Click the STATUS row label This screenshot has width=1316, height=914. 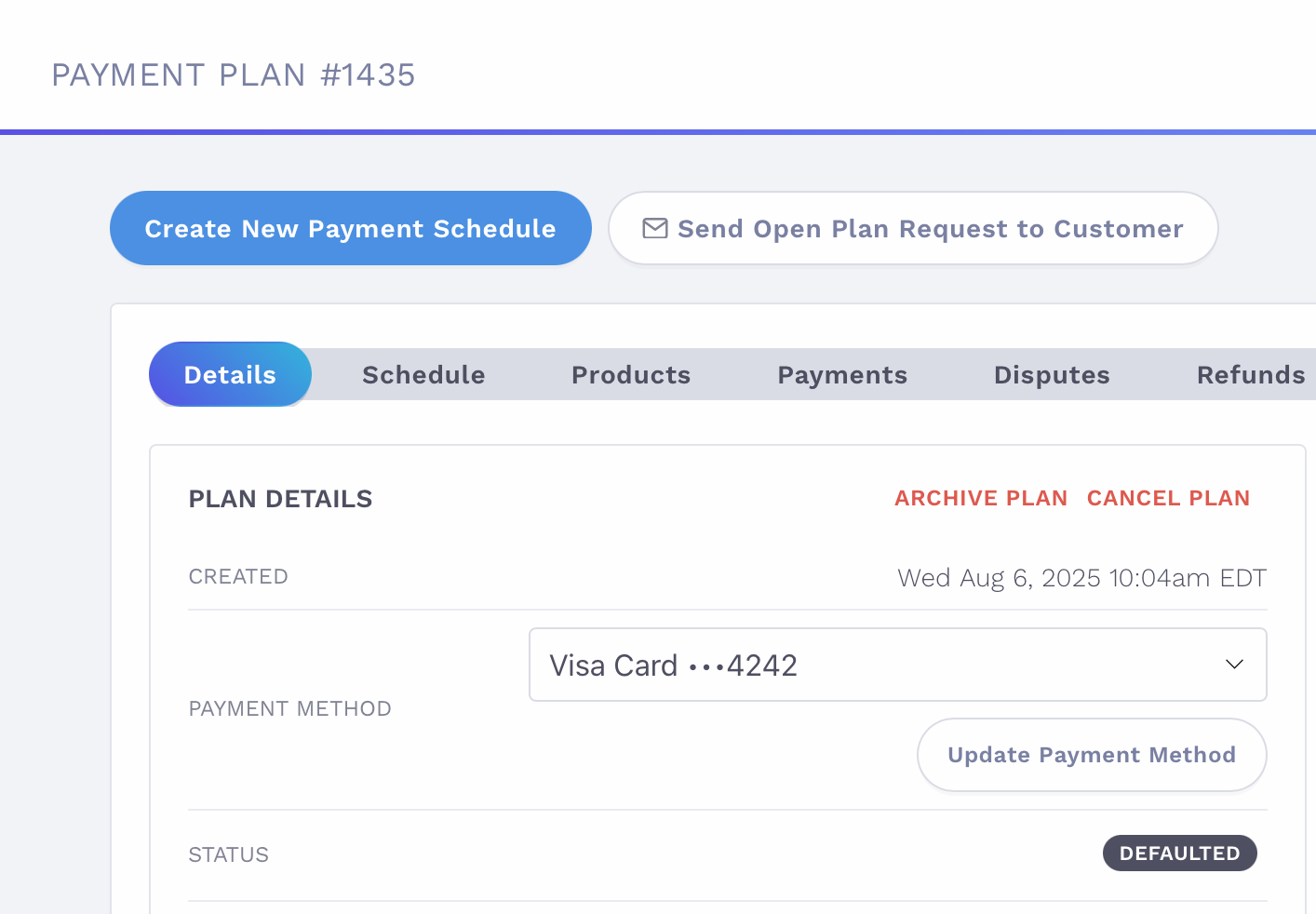tap(228, 854)
